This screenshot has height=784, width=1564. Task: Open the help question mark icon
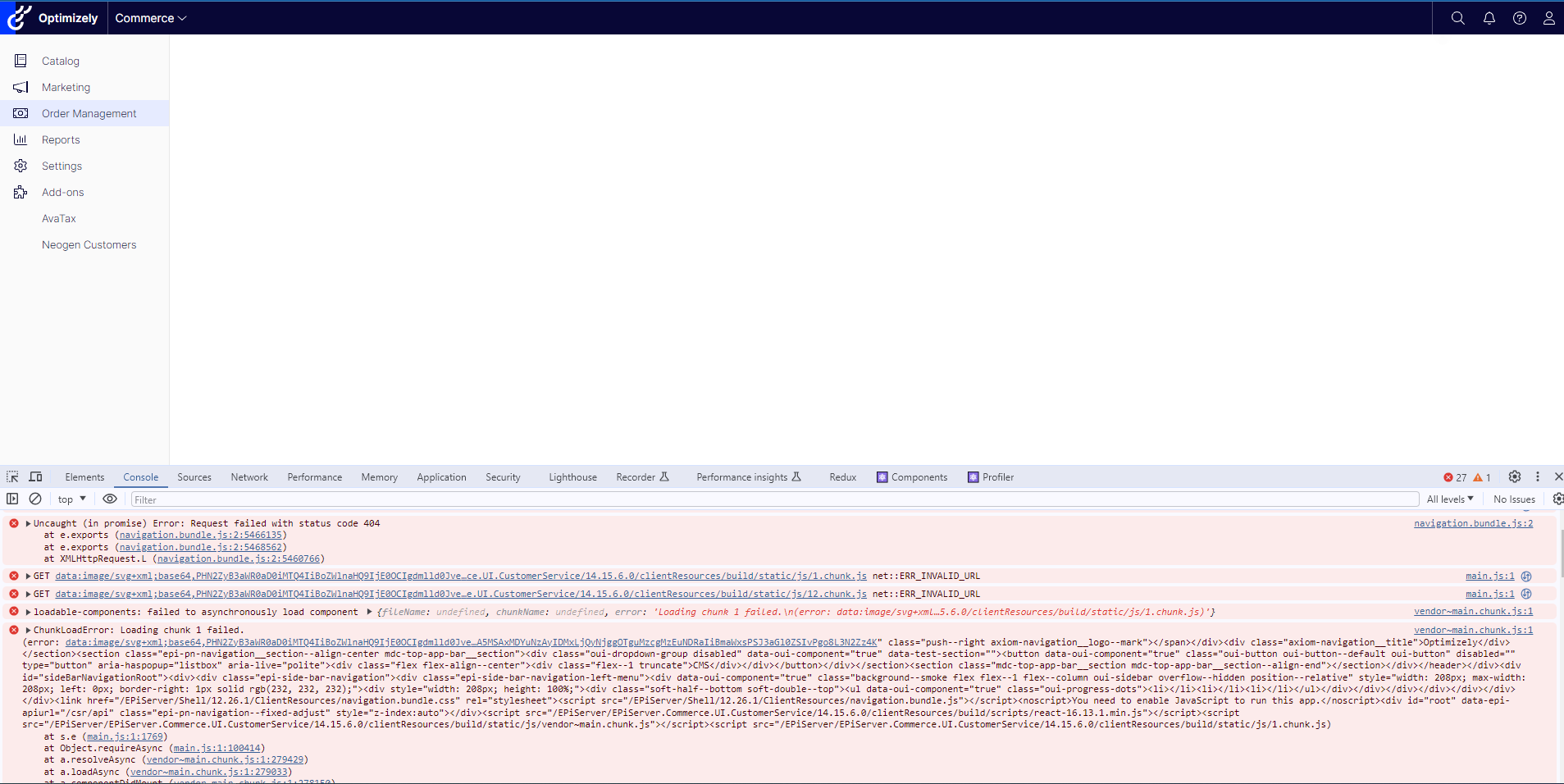pyautogui.click(x=1519, y=18)
